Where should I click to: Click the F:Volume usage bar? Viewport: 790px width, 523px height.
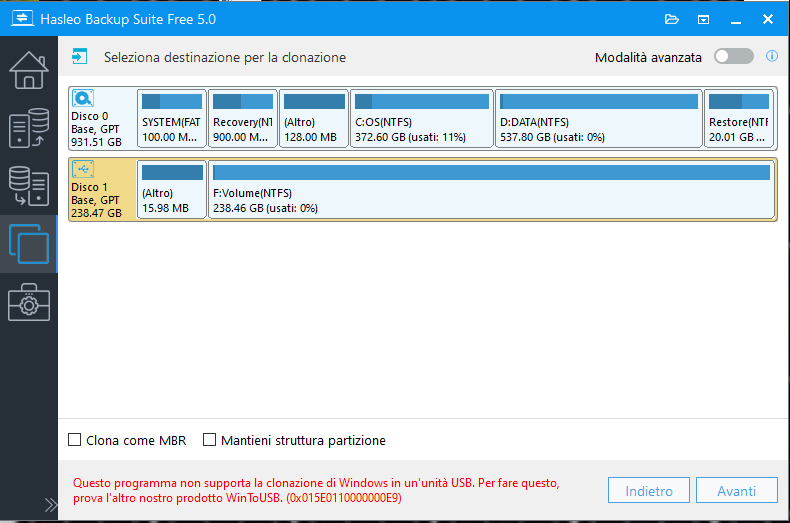pos(491,172)
